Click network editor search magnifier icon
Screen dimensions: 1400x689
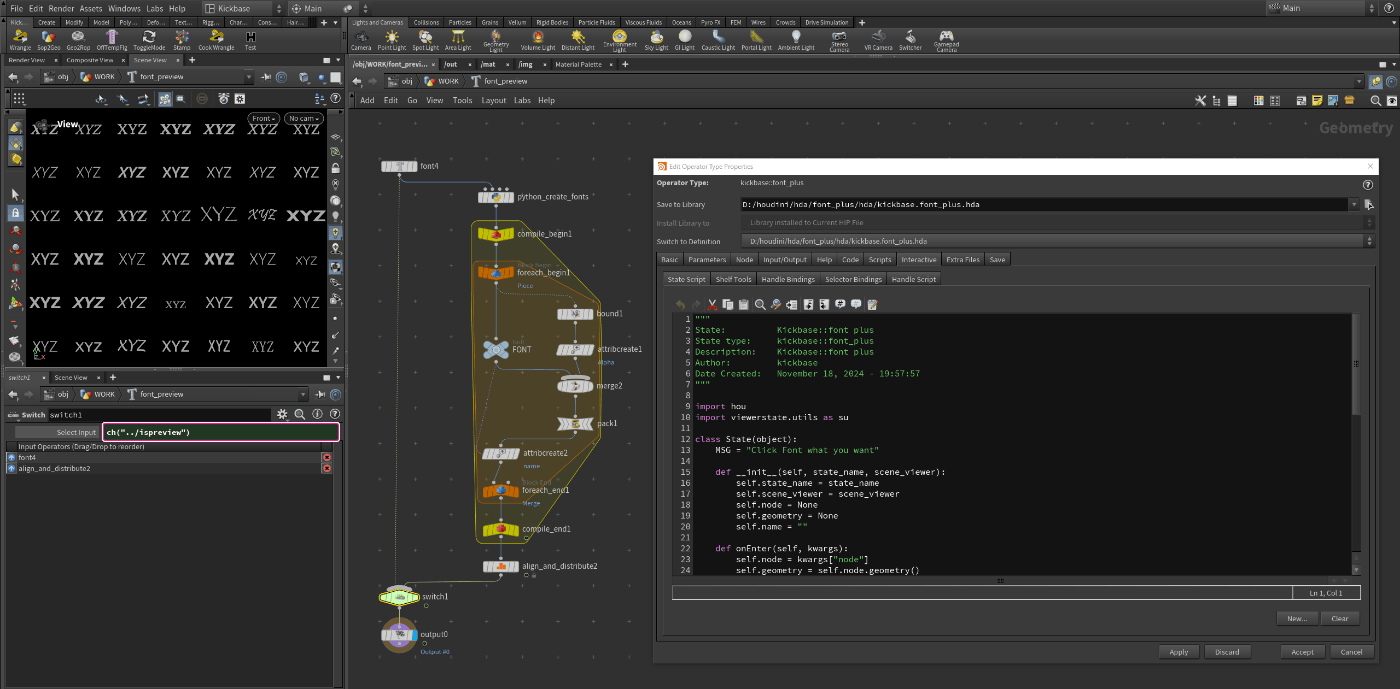click(x=1376, y=100)
